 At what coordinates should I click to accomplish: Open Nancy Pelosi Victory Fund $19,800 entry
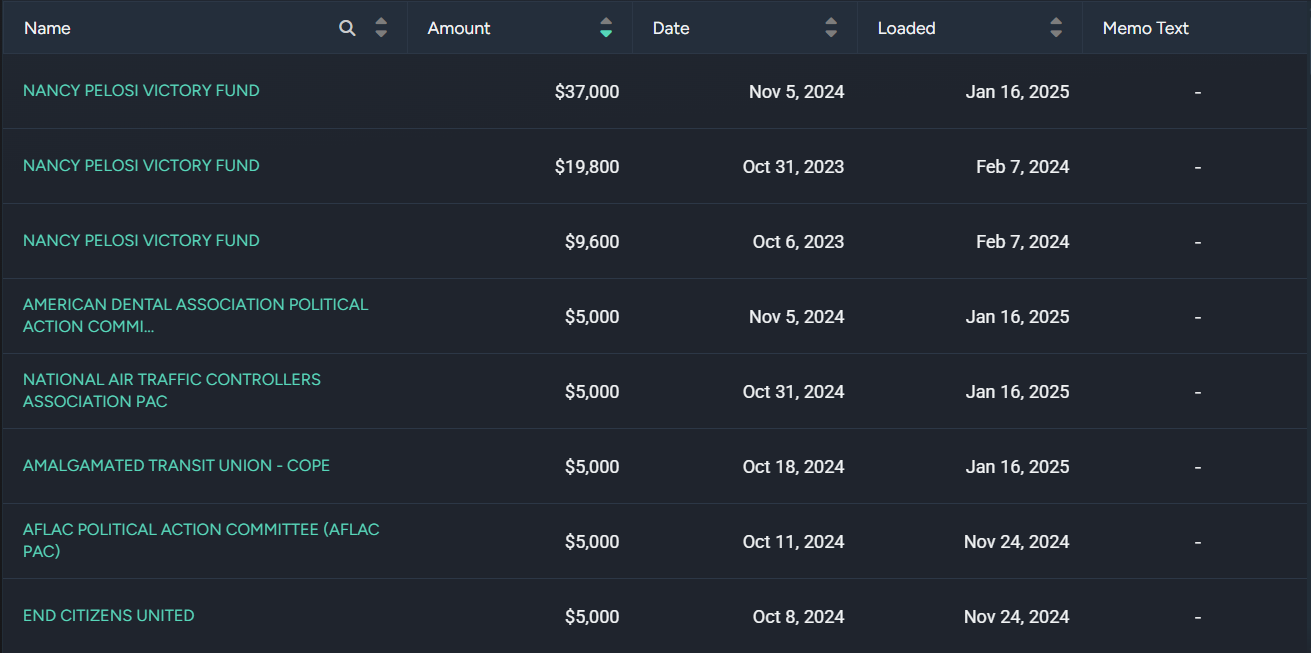click(x=141, y=165)
